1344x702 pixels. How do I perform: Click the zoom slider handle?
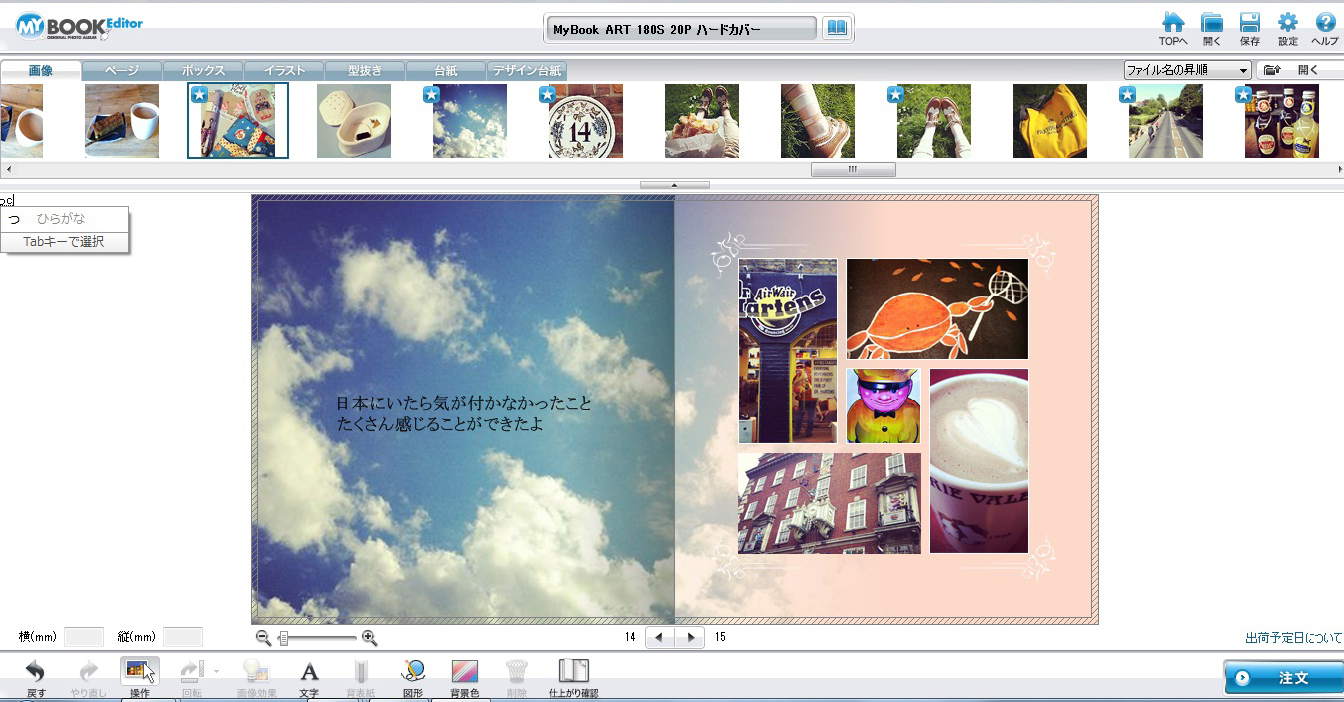(284, 638)
